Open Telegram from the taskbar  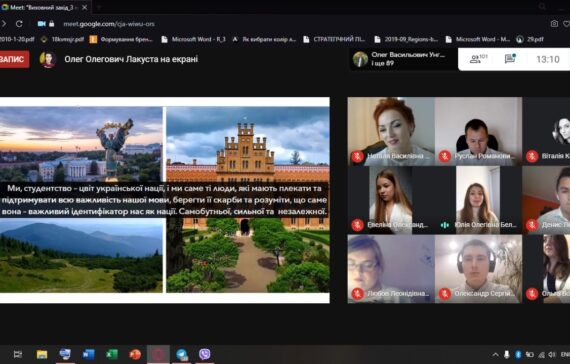point(182,354)
